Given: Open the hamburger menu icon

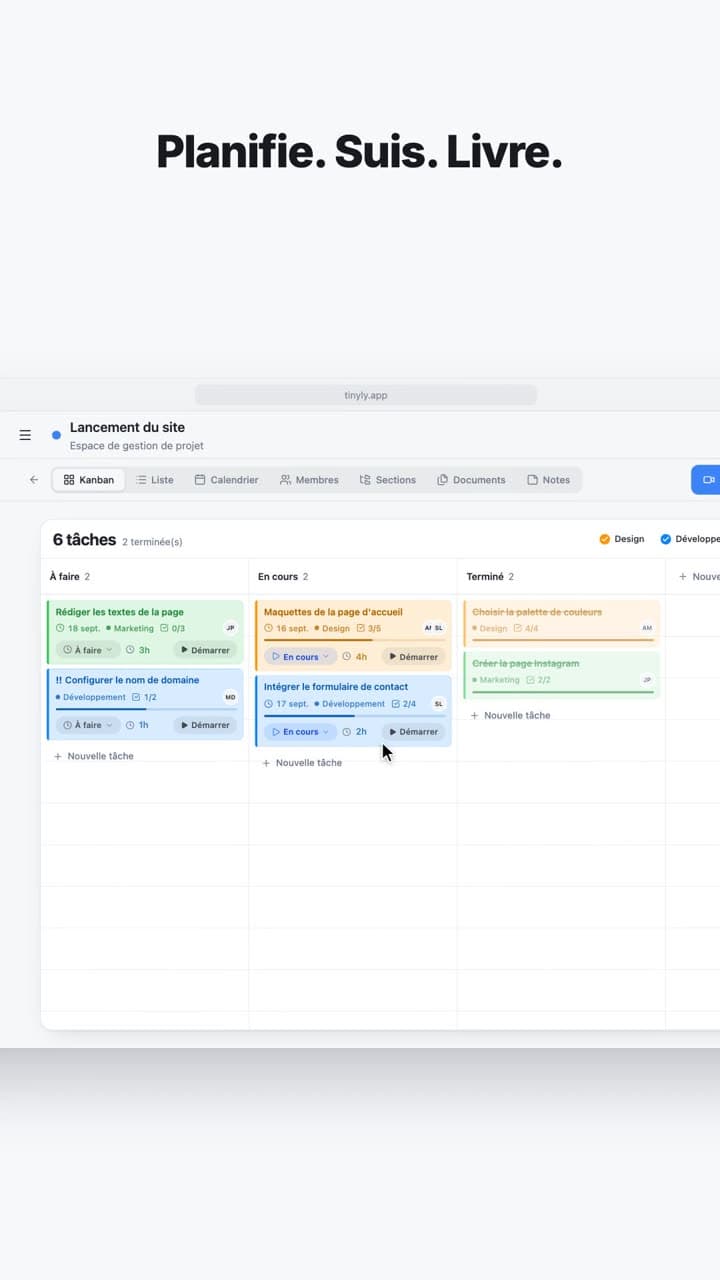Looking at the screenshot, I should click(x=25, y=435).
